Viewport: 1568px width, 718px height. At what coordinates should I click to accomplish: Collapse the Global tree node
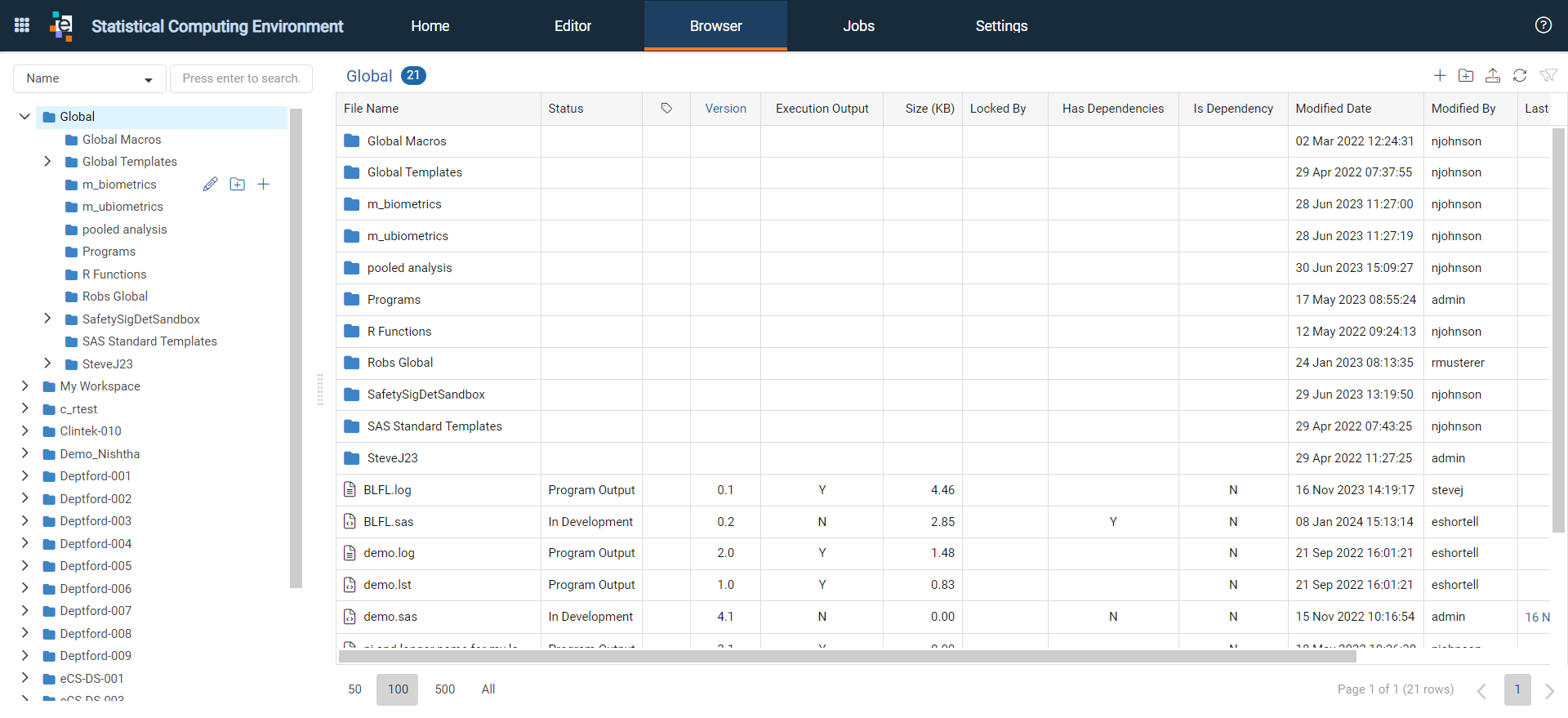[x=24, y=117]
